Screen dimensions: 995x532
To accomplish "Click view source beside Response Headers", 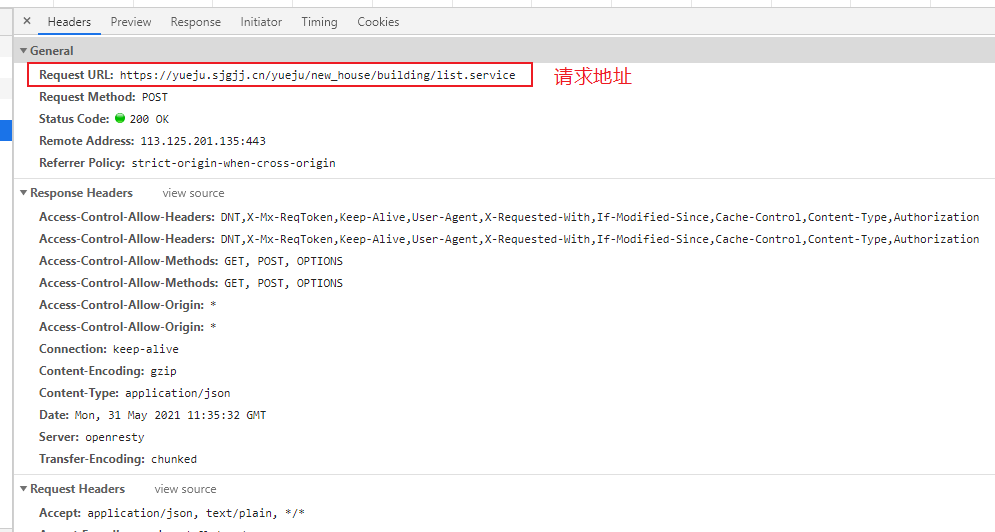I will pyautogui.click(x=193, y=193).
